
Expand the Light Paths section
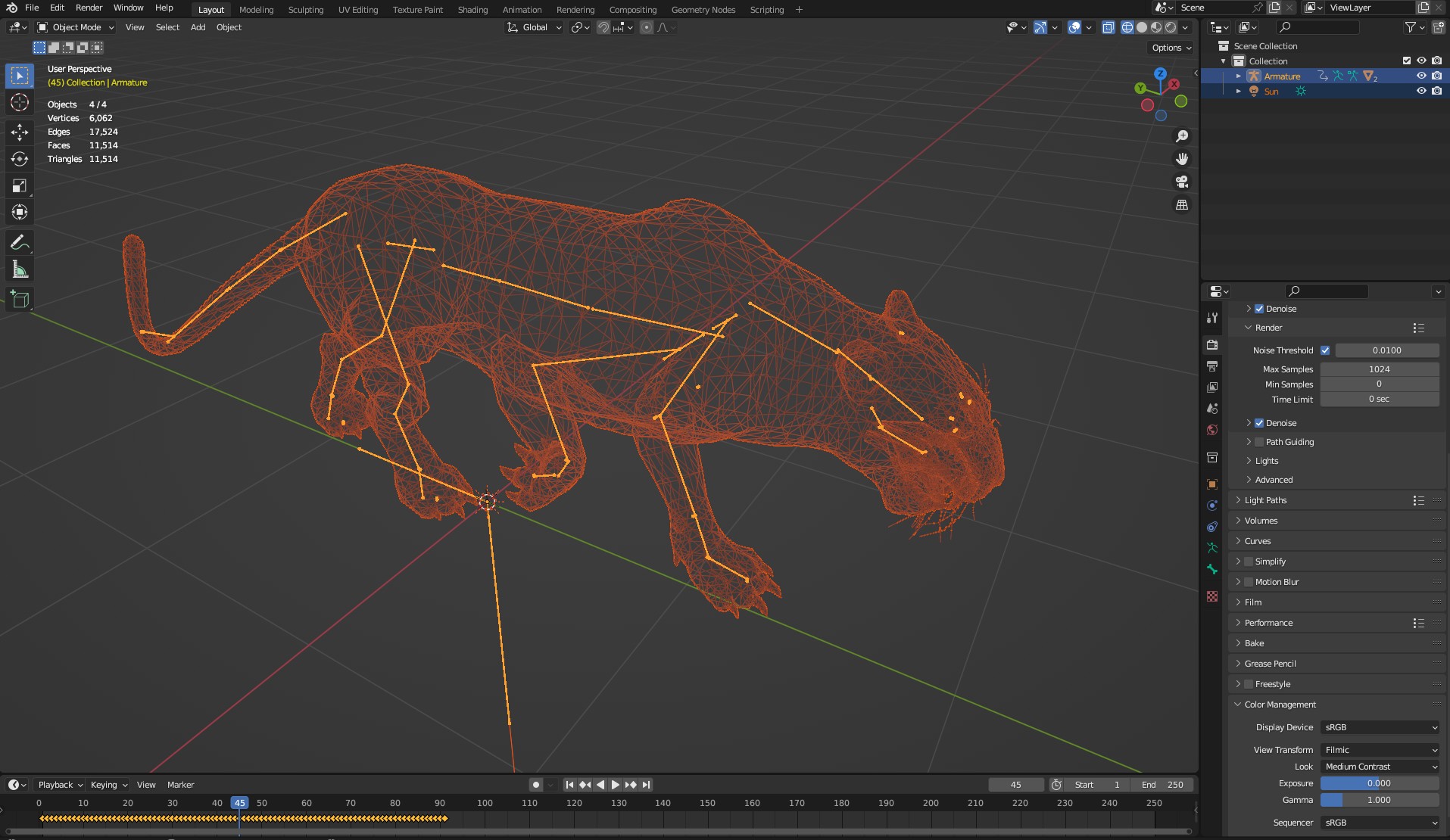[1240, 500]
